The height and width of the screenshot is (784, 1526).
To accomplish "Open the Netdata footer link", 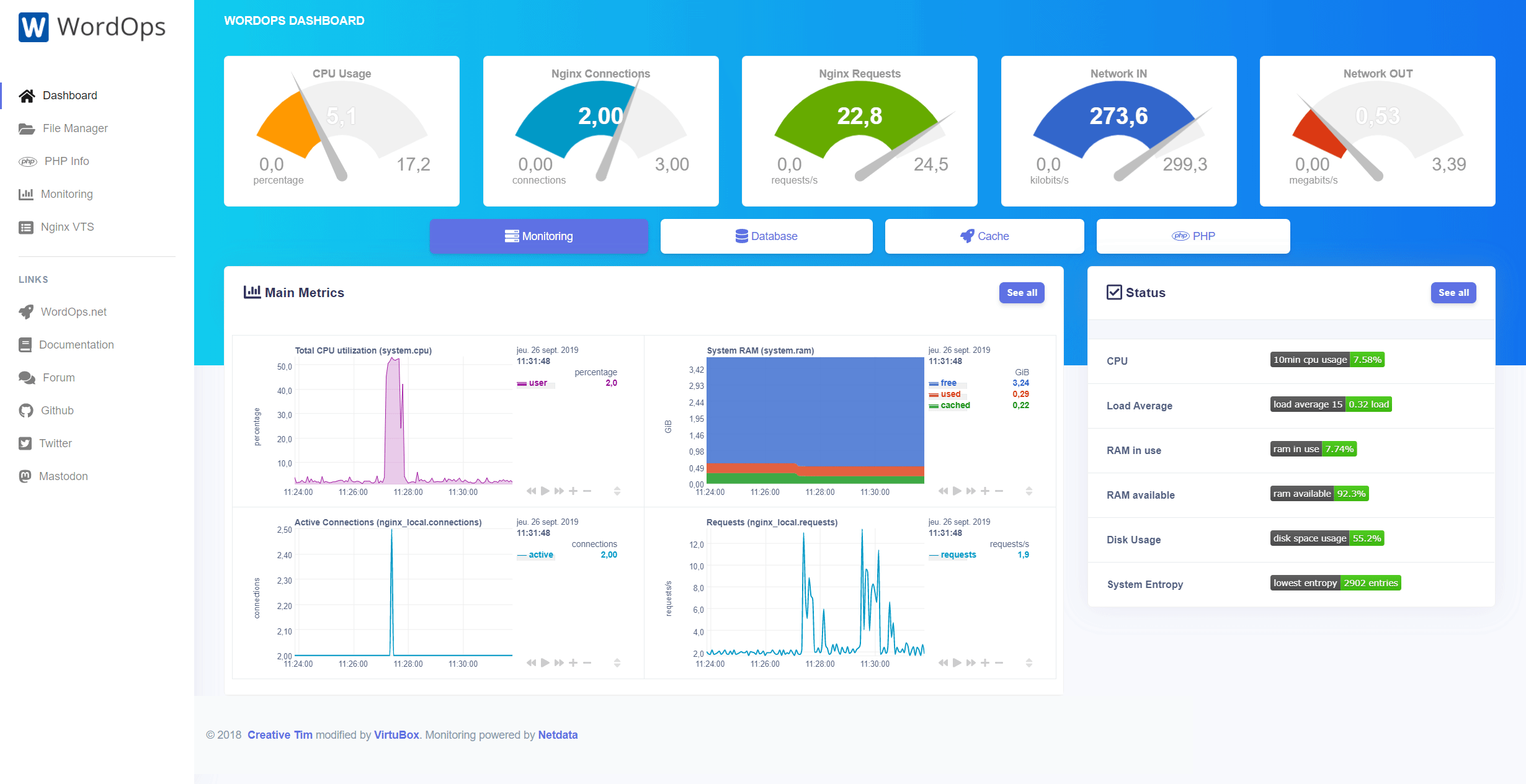I will [x=558, y=735].
